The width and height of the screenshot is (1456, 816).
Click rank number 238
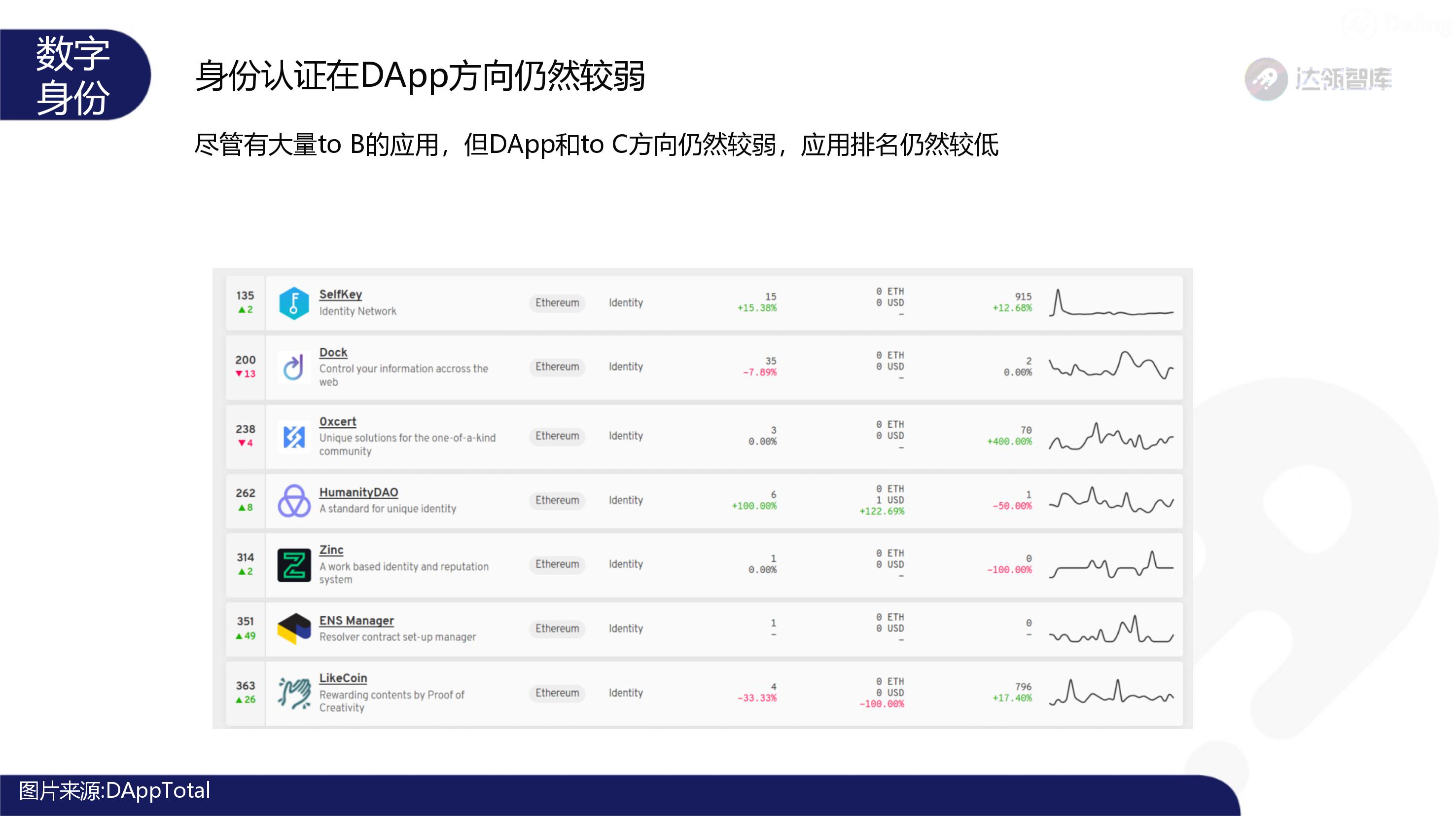(246, 429)
